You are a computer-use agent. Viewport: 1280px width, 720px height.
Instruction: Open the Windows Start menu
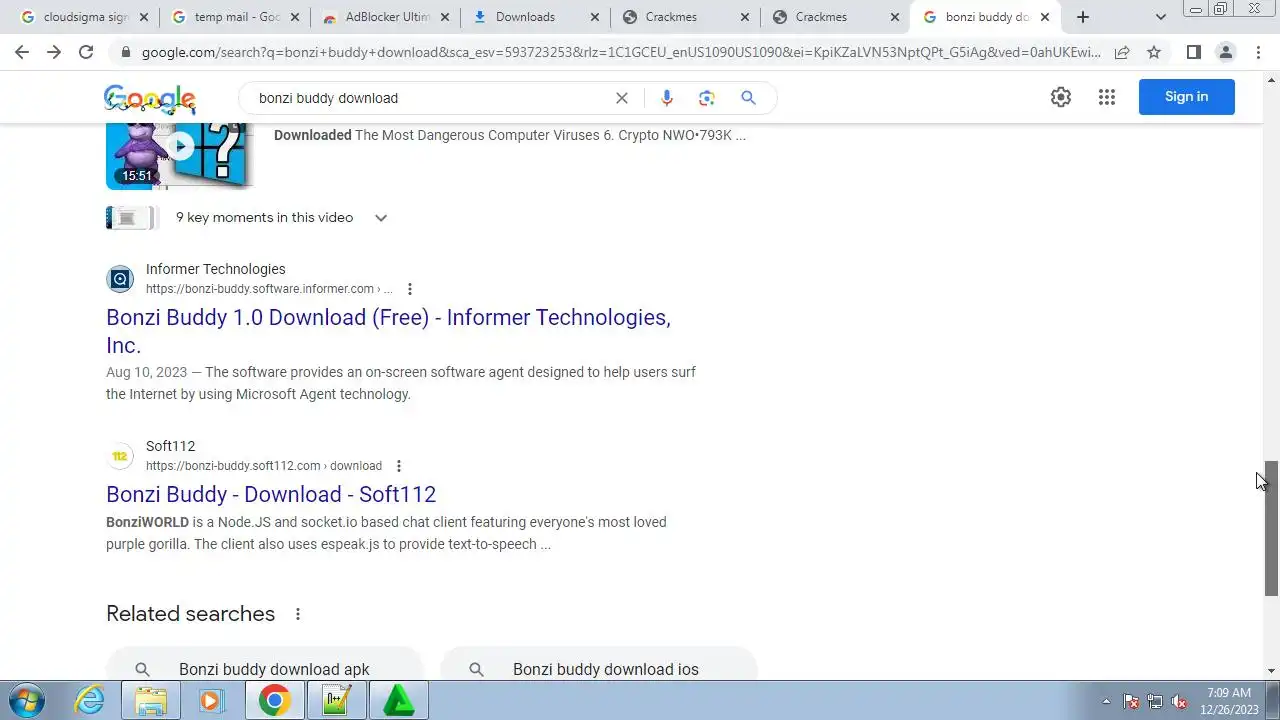click(25, 700)
